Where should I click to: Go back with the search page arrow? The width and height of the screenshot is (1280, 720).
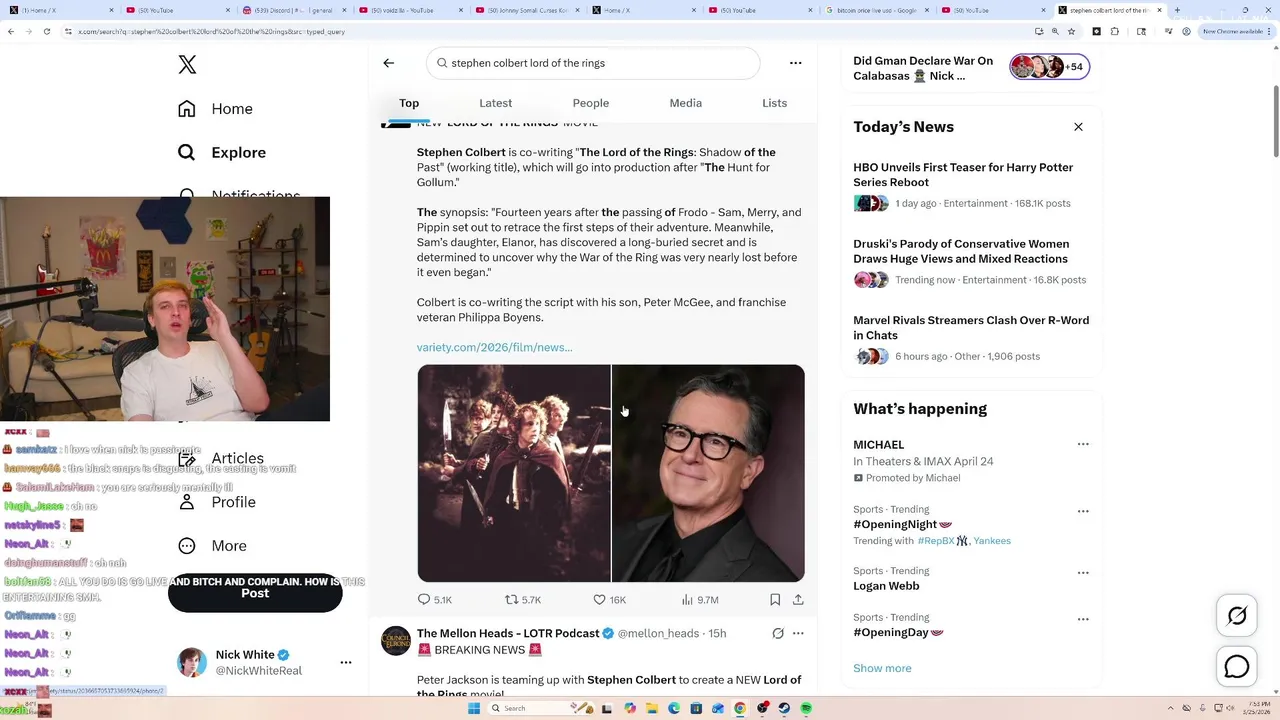coord(389,63)
